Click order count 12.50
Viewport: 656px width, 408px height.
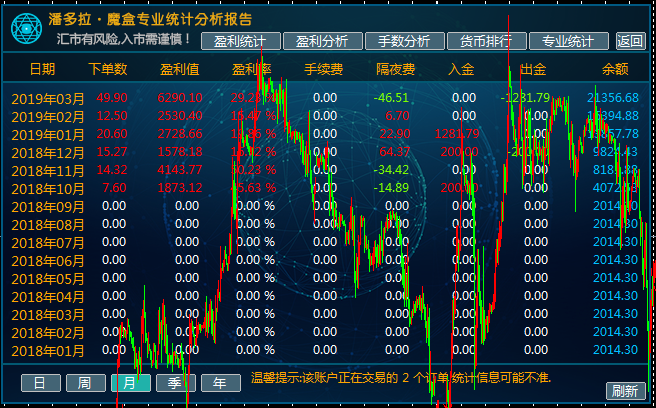(x=112, y=116)
